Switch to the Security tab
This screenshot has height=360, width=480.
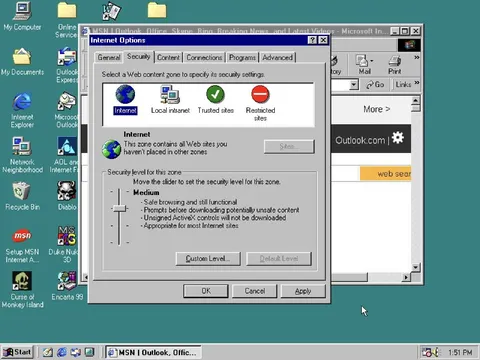(138, 56)
